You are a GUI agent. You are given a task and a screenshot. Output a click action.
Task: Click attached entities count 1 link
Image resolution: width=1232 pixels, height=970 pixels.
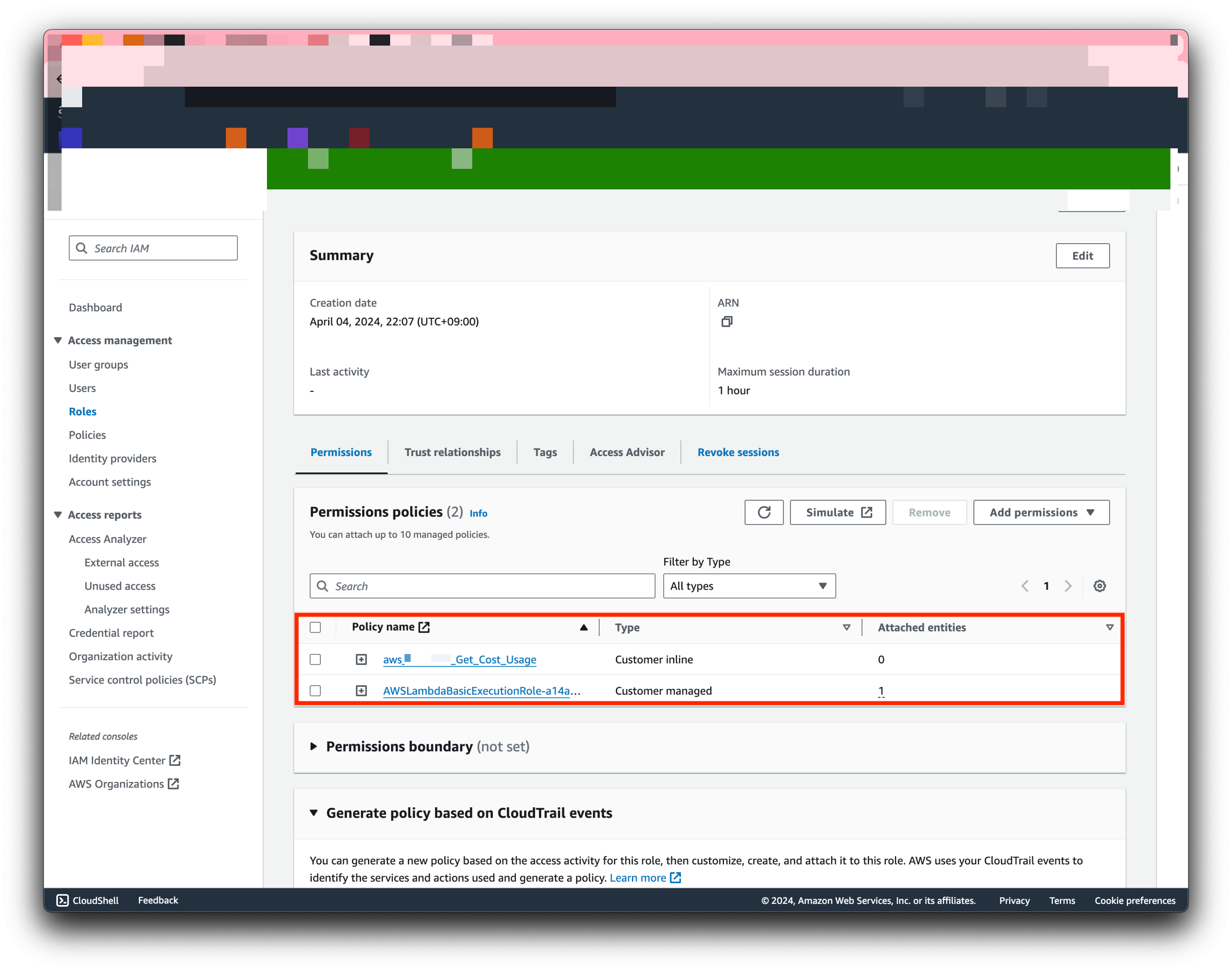pos(880,690)
